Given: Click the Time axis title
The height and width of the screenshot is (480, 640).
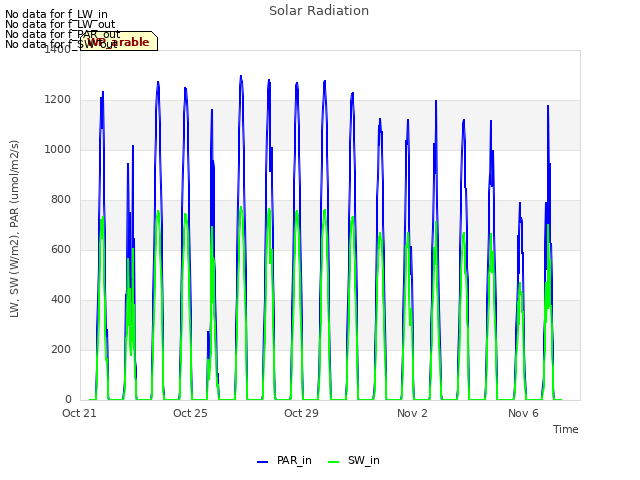Looking at the screenshot, I should tap(566, 429).
